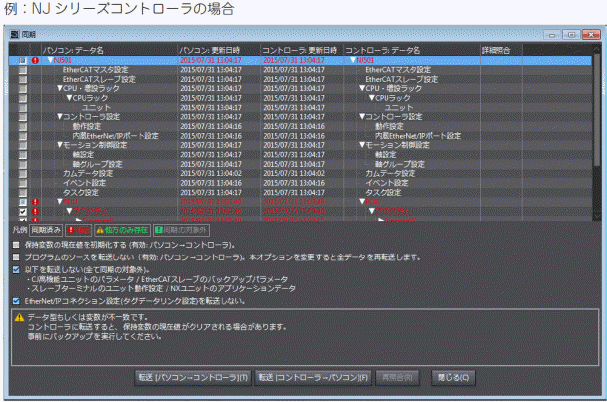
Task: Collapse コントローラ設定 in コントローラ column
Action: click(362, 117)
